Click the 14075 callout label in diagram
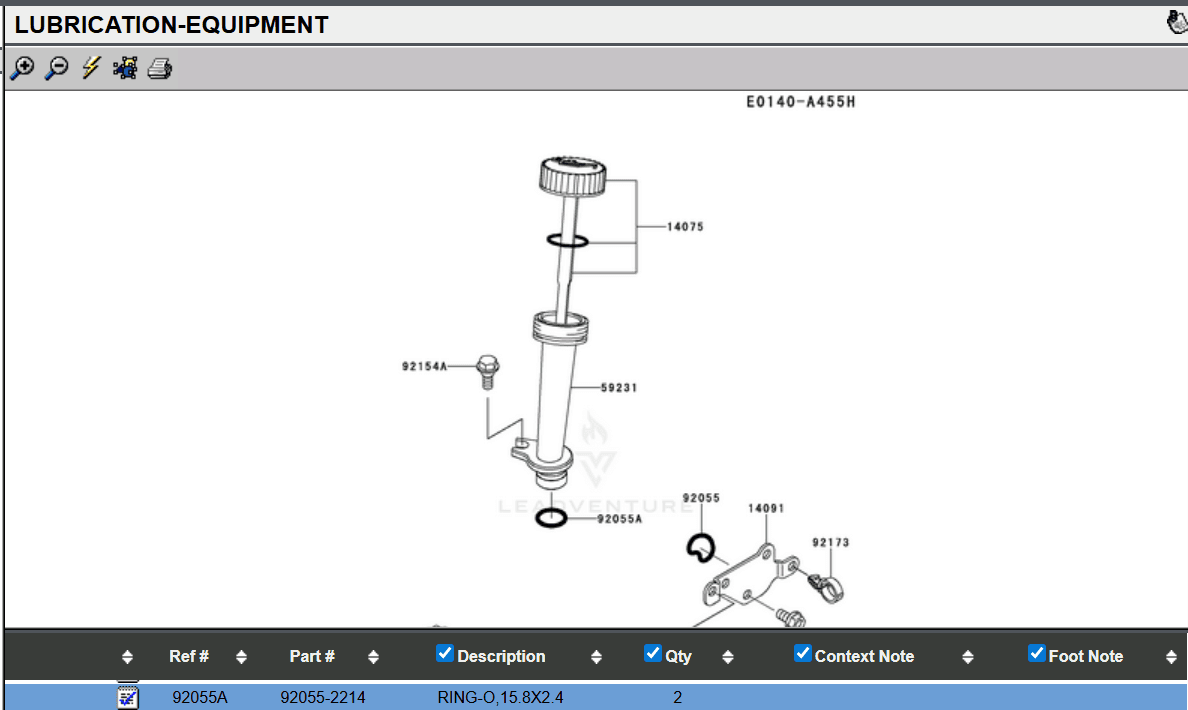 click(x=686, y=227)
